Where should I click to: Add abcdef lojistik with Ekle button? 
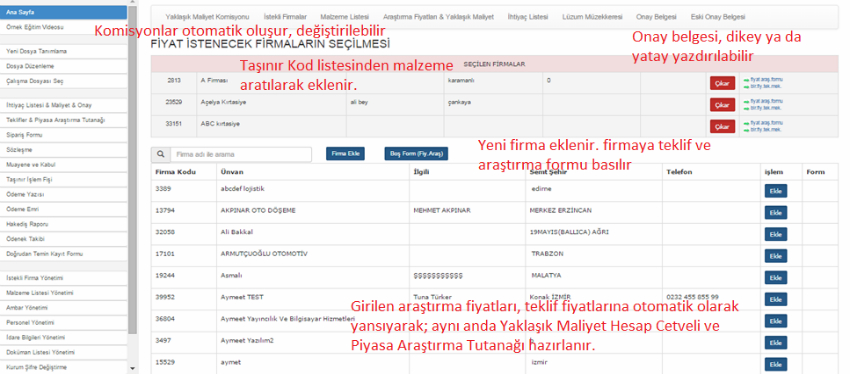coord(776,191)
